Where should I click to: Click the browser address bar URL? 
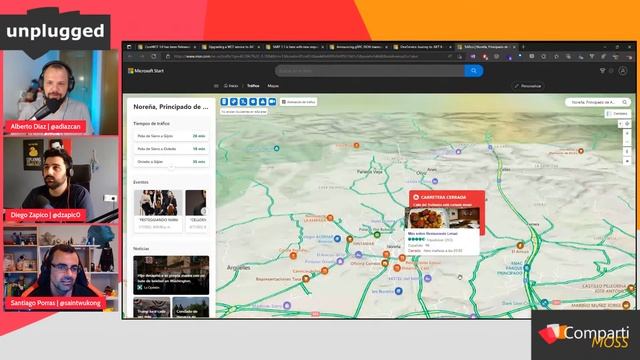[296, 56]
